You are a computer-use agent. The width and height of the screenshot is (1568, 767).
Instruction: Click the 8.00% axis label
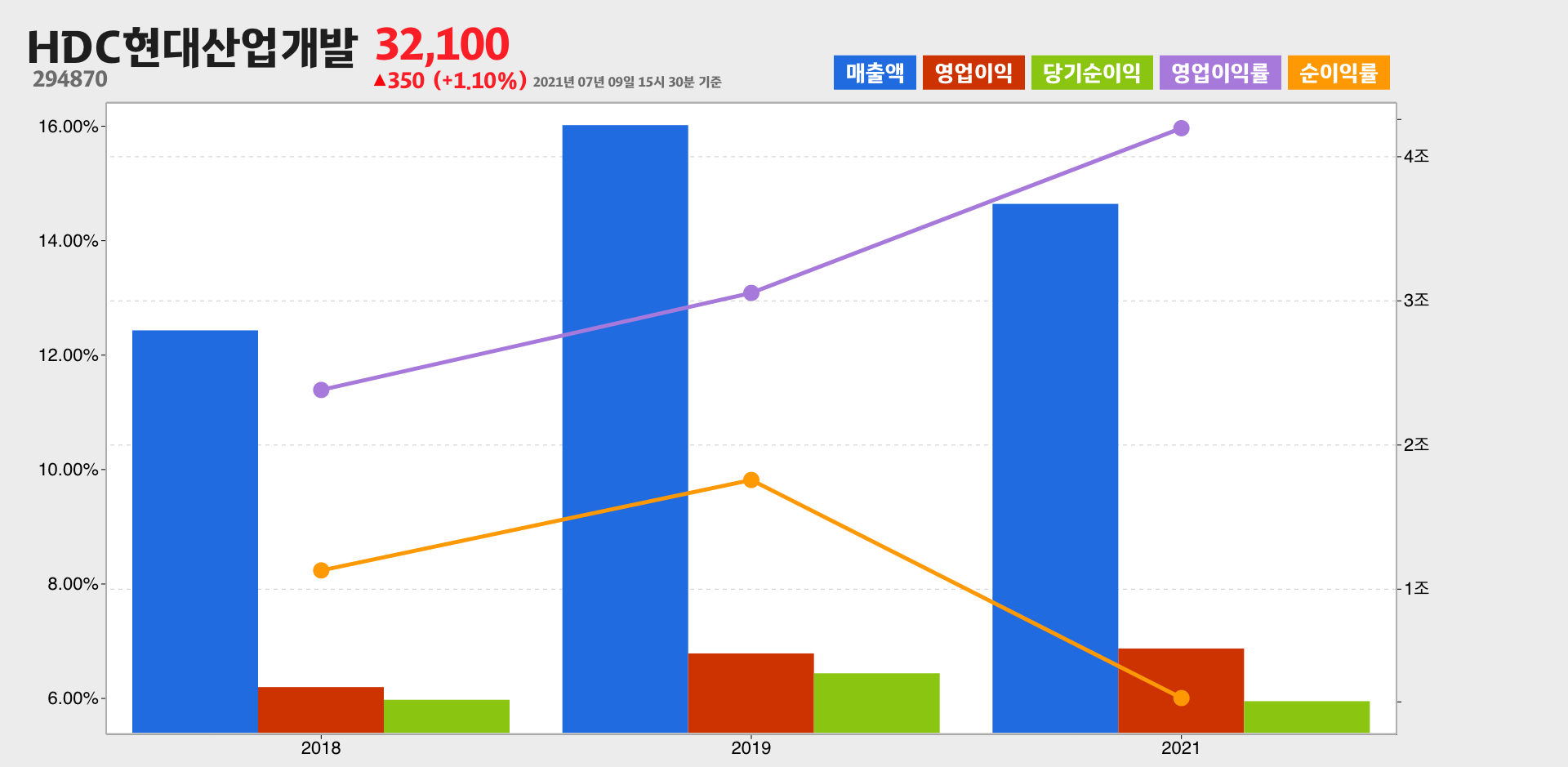coord(73,584)
